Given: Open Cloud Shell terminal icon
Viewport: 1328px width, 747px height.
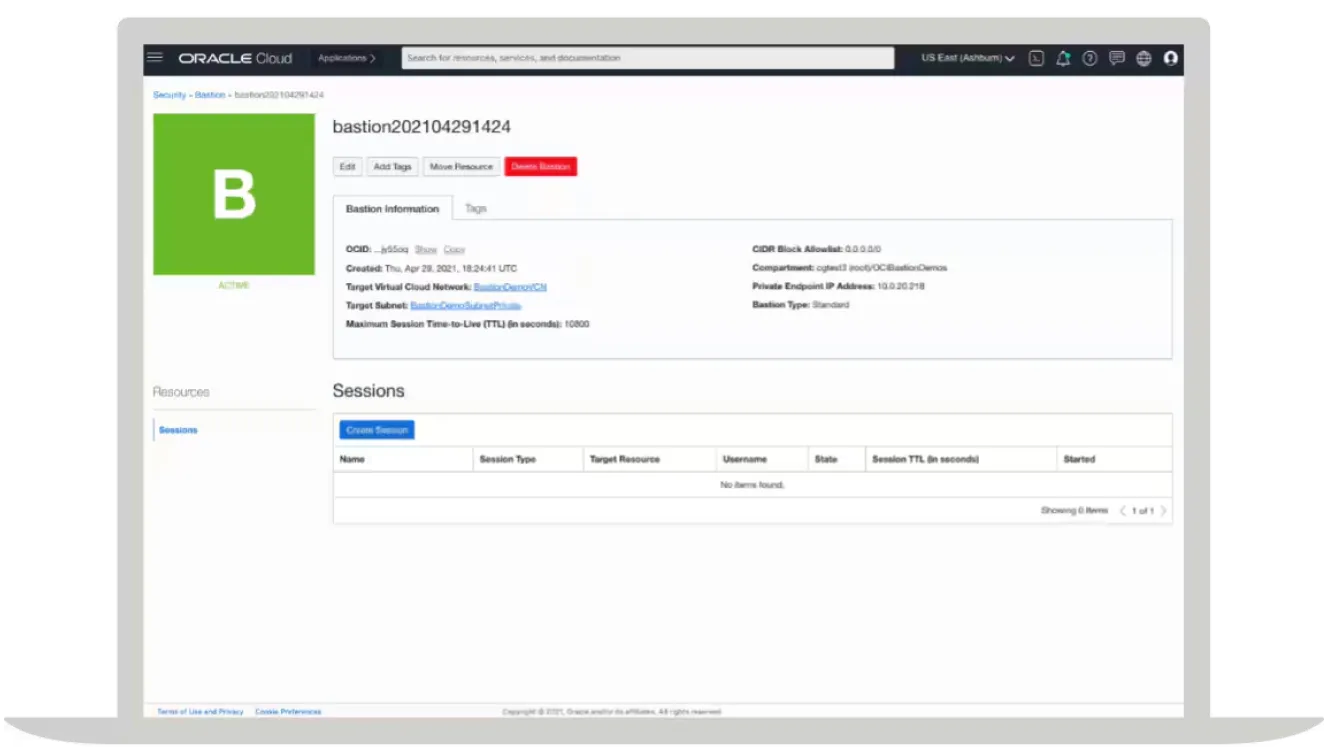Looking at the screenshot, I should click(x=1037, y=58).
